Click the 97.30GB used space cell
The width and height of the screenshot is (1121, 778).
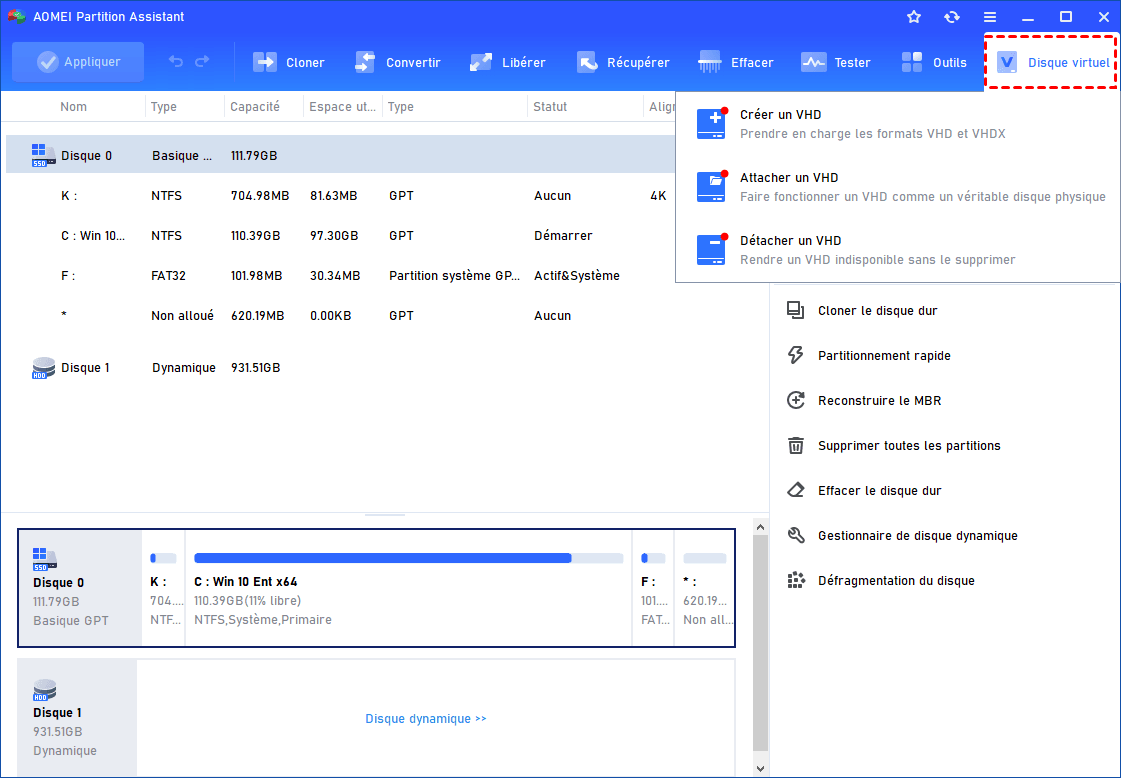click(334, 235)
